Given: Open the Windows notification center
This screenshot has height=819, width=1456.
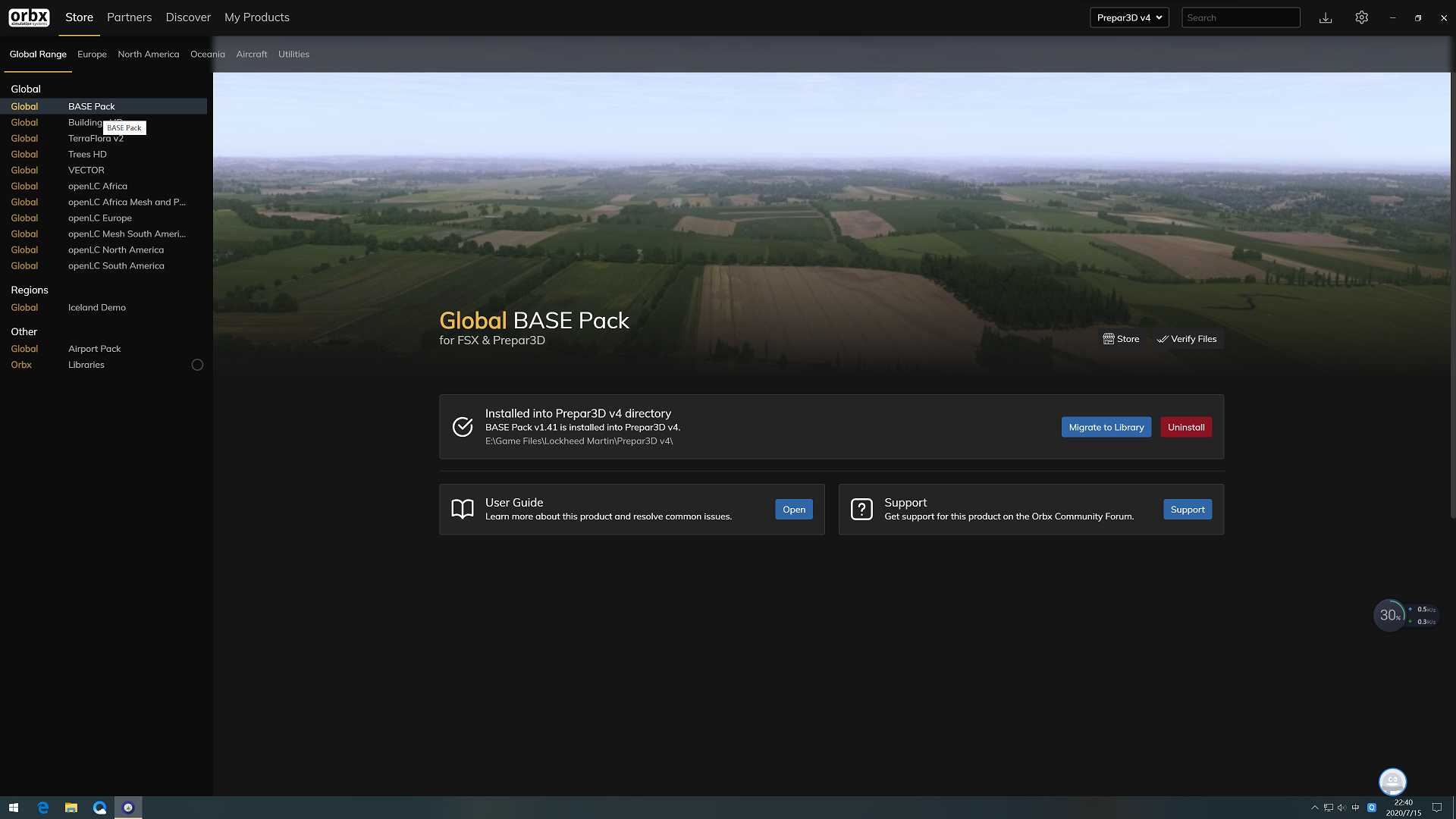Looking at the screenshot, I should tap(1436, 808).
